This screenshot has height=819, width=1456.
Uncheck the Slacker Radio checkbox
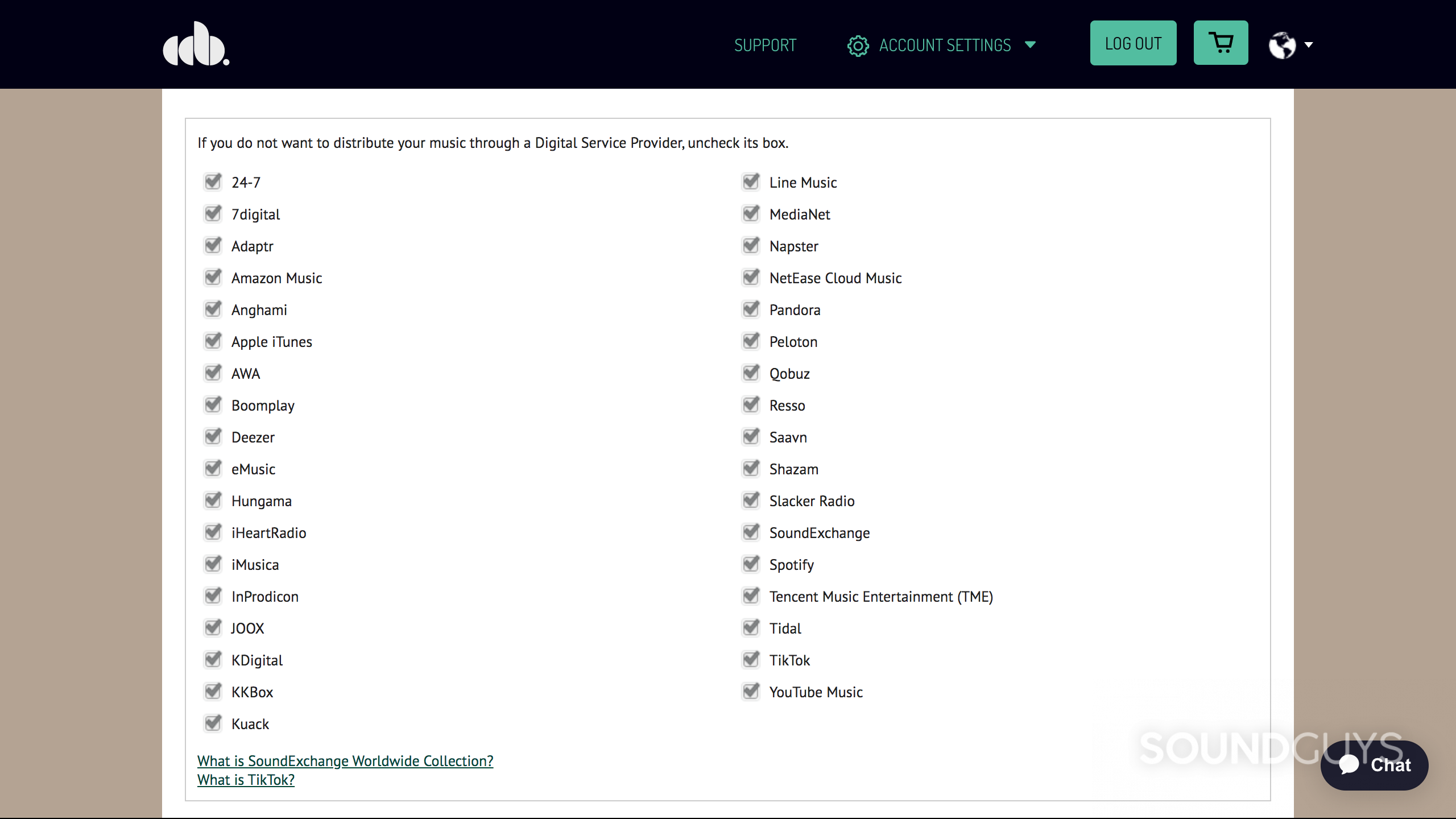click(751, 500)
